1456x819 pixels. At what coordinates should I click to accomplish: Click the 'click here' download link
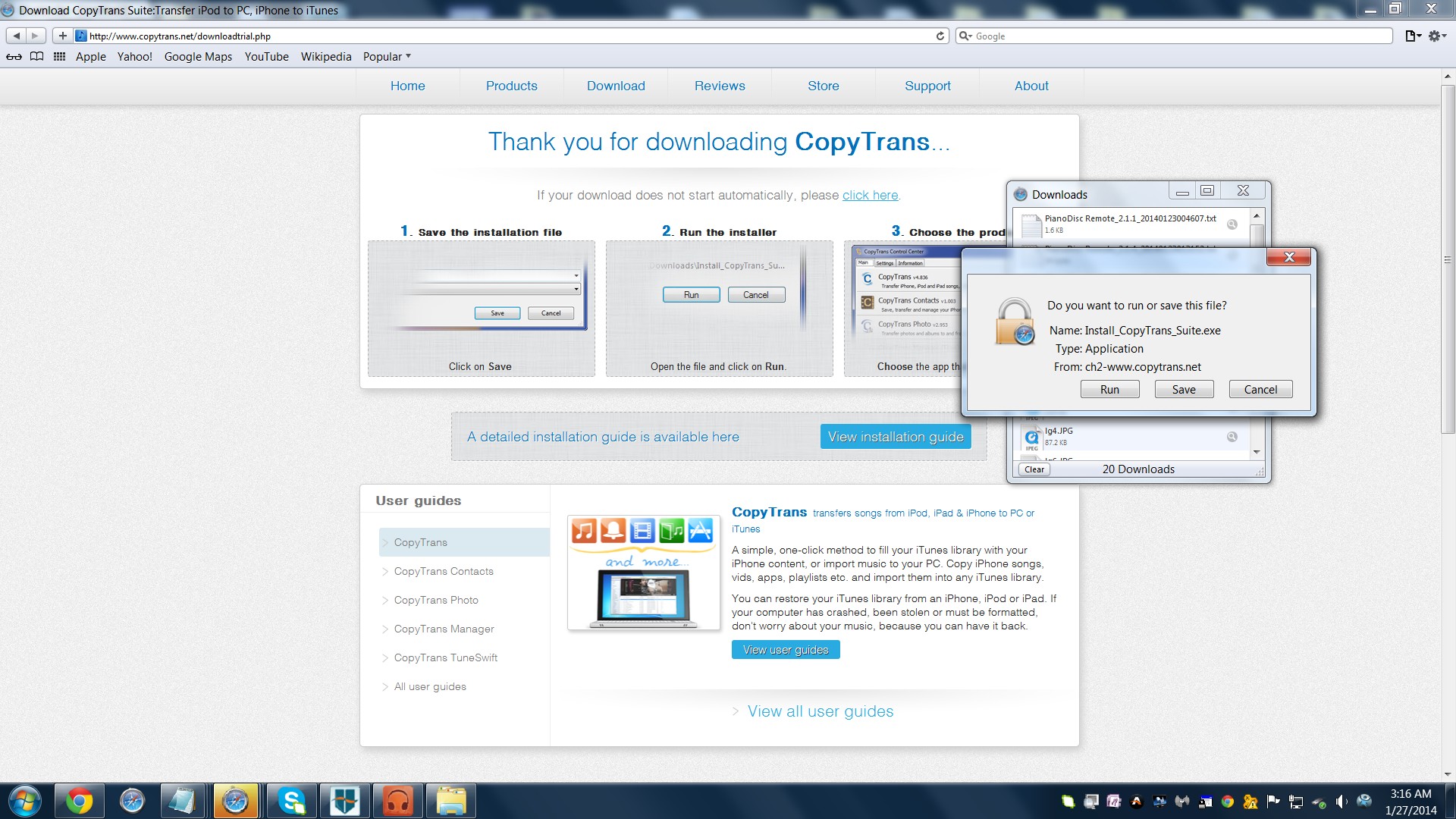pos(870,196)
